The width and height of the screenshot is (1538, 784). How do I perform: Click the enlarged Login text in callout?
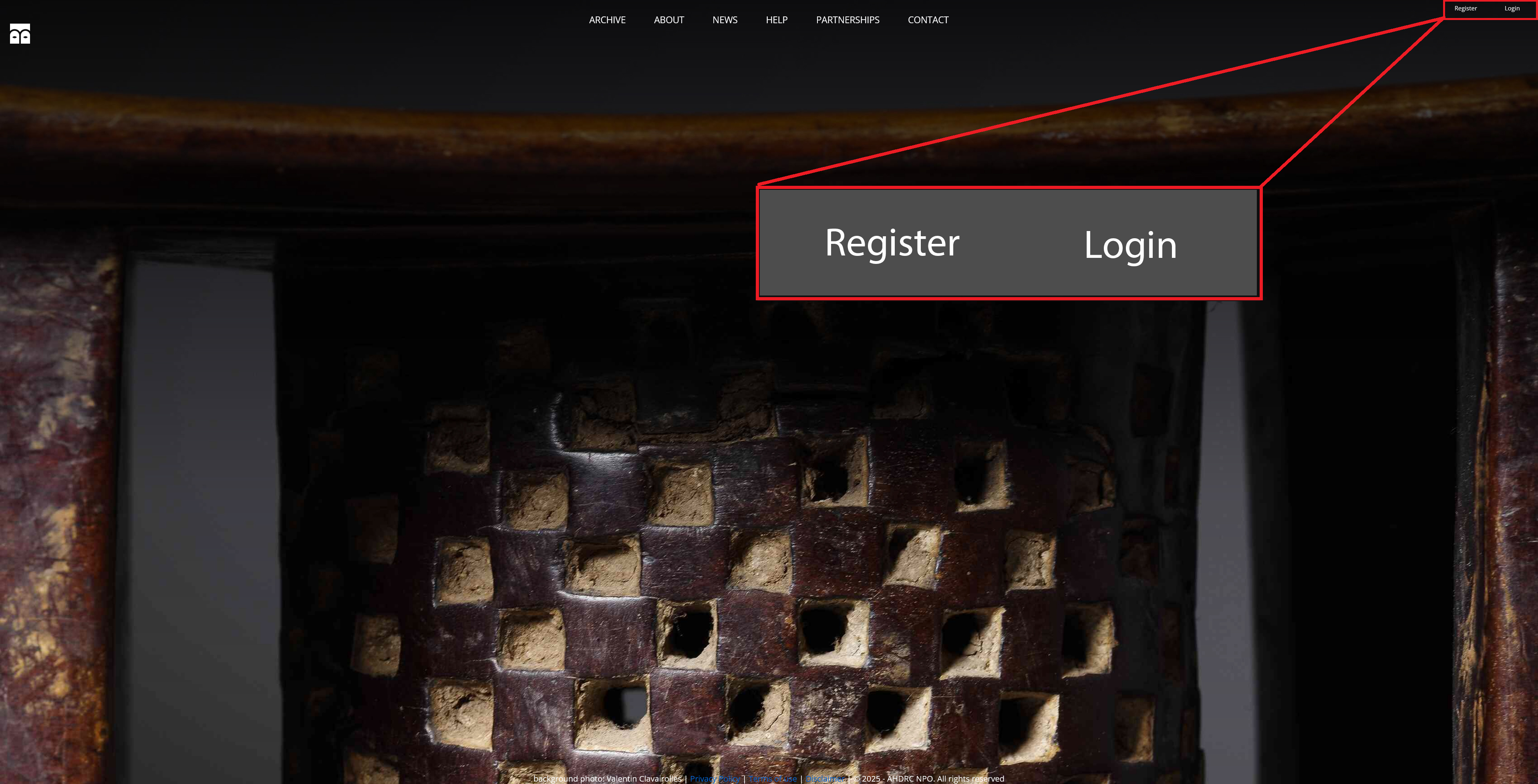point(1130,245)
